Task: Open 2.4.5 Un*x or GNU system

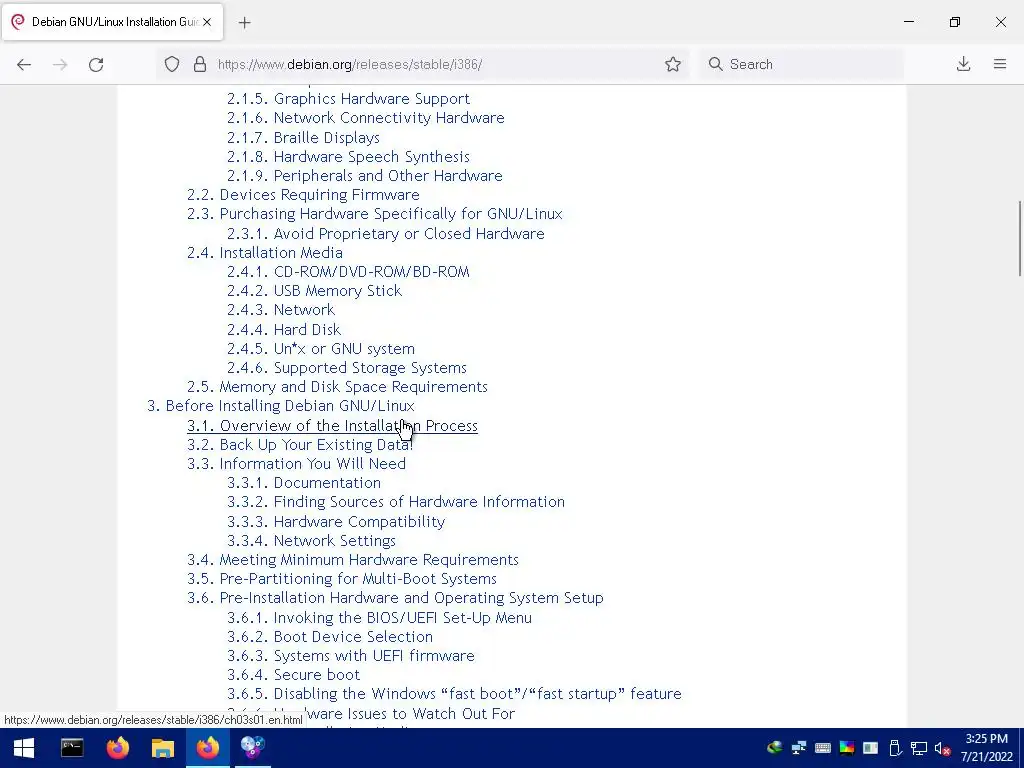Action: pyautogui.click(x=321, y=349)
